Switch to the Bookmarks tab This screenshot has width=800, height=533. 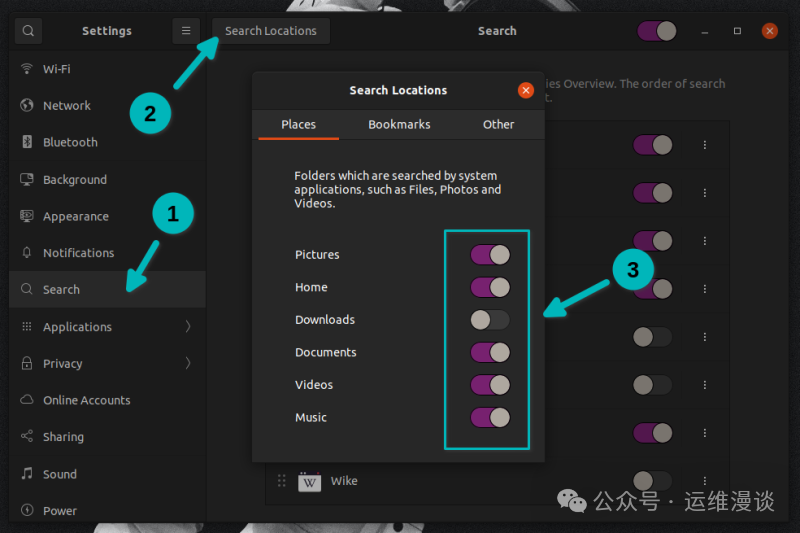[x=399, y=124]
